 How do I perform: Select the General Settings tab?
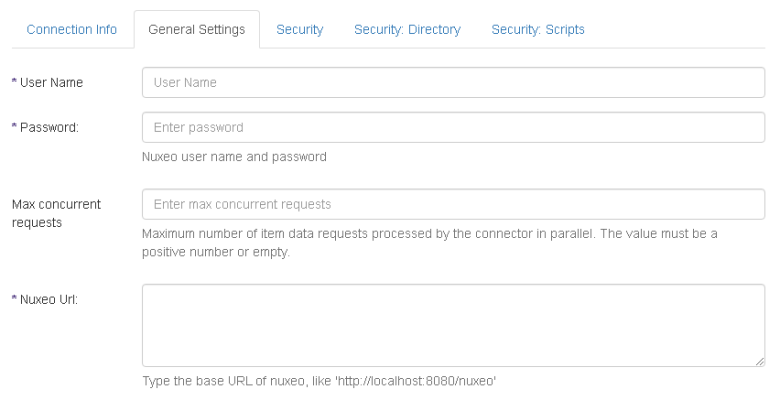point(196,30)
